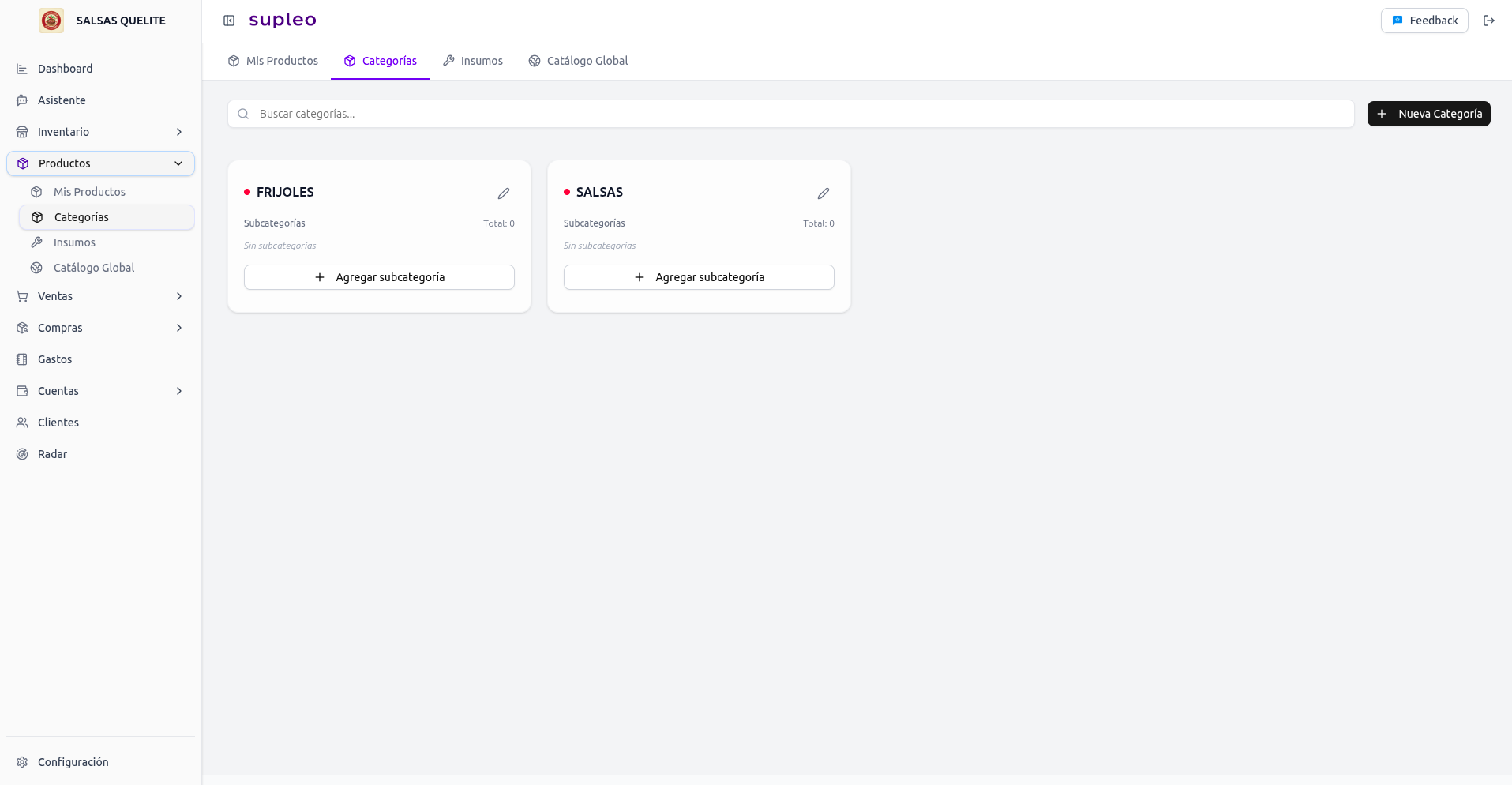1512x785 pixels.
Task: Edit the SALSAS category using the pencil icon
Action: pyautogui.click(x=823, y=193)
